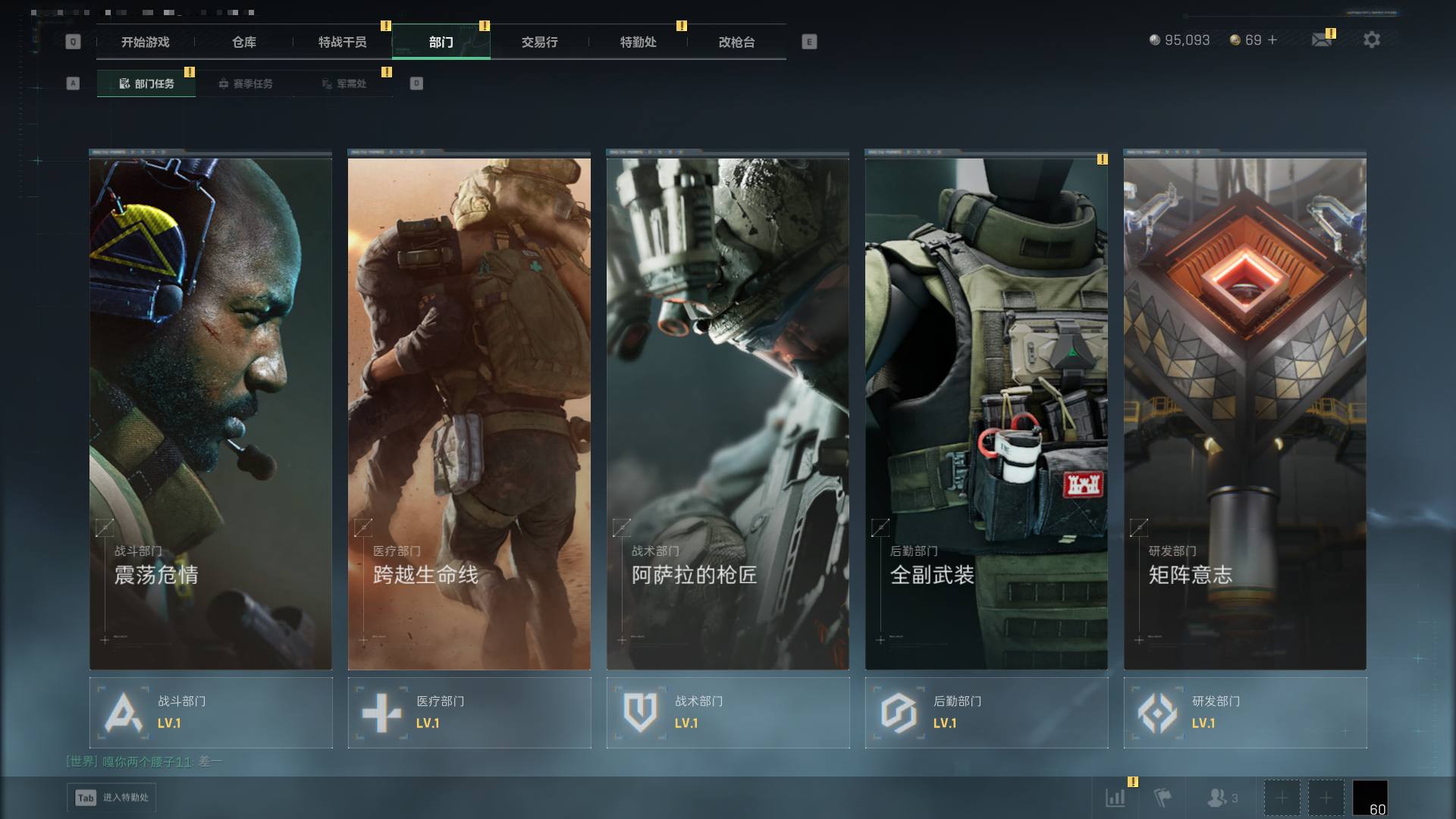The image size is (1456, 819).
Task: Open the 矩阵意志 research department card
Action: click(x=1245, y=413)
